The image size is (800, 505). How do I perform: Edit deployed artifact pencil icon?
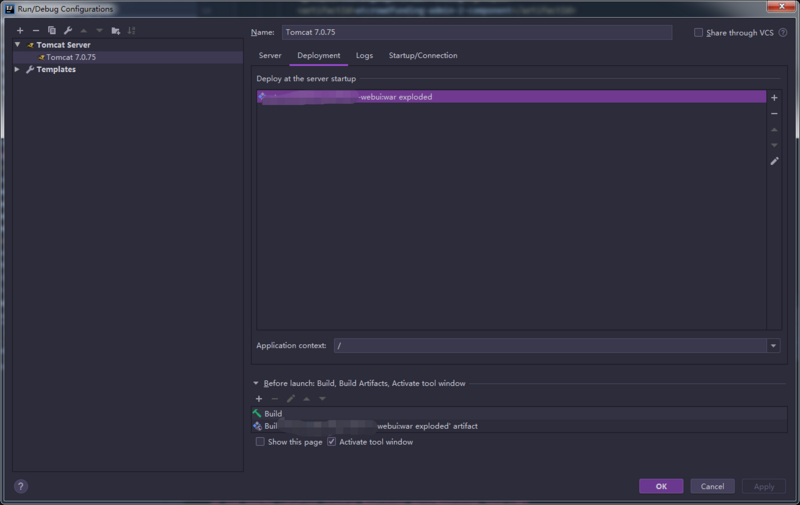pyautogui.click(x=774, y=161)
